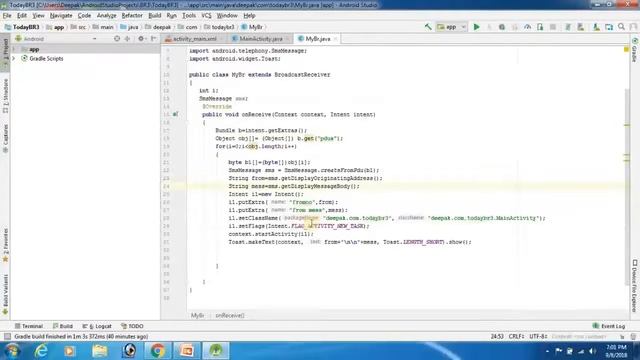Screen dimensions: 640x360
Task: Open the AVD Manager device icon
Action: tap(580, 27)
